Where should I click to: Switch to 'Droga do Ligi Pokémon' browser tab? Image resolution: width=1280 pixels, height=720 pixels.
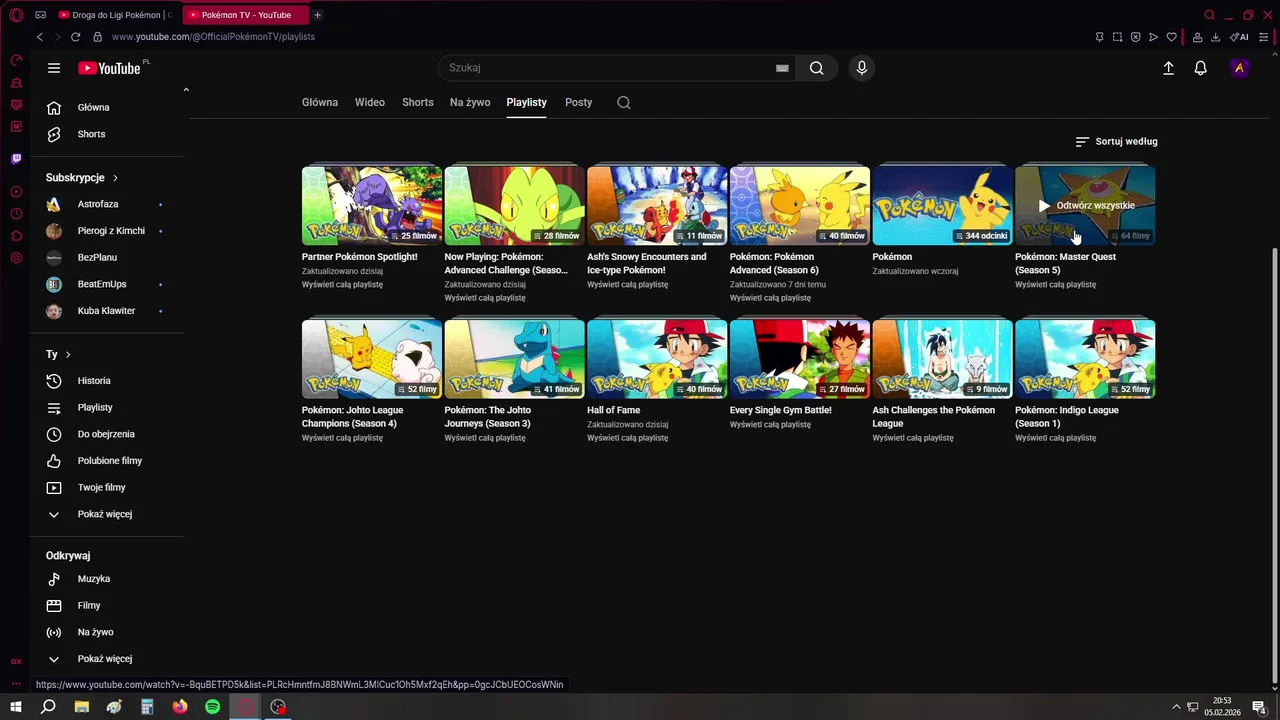point(116,15)
